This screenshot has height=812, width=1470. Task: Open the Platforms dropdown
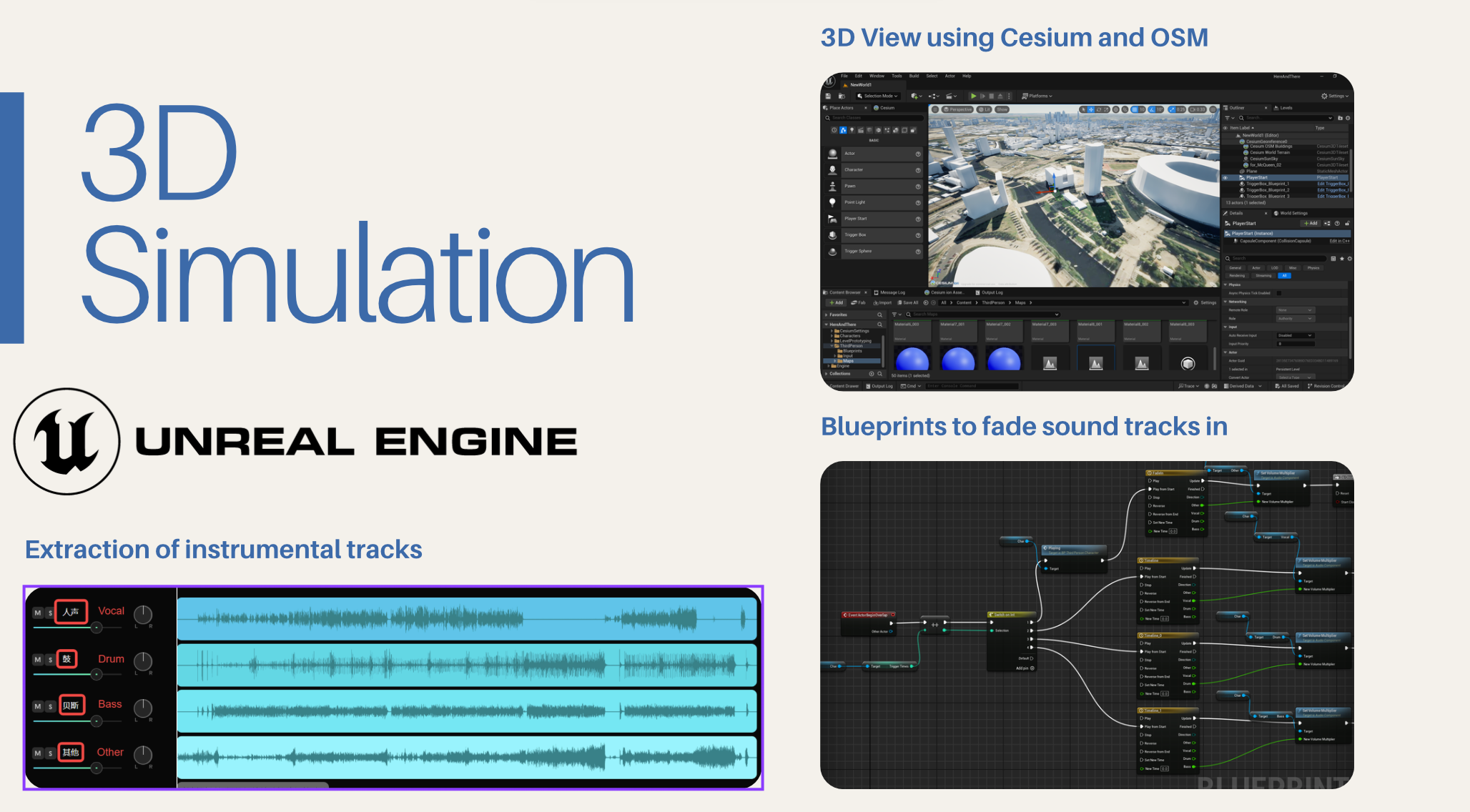click(x=1037, y=96)
